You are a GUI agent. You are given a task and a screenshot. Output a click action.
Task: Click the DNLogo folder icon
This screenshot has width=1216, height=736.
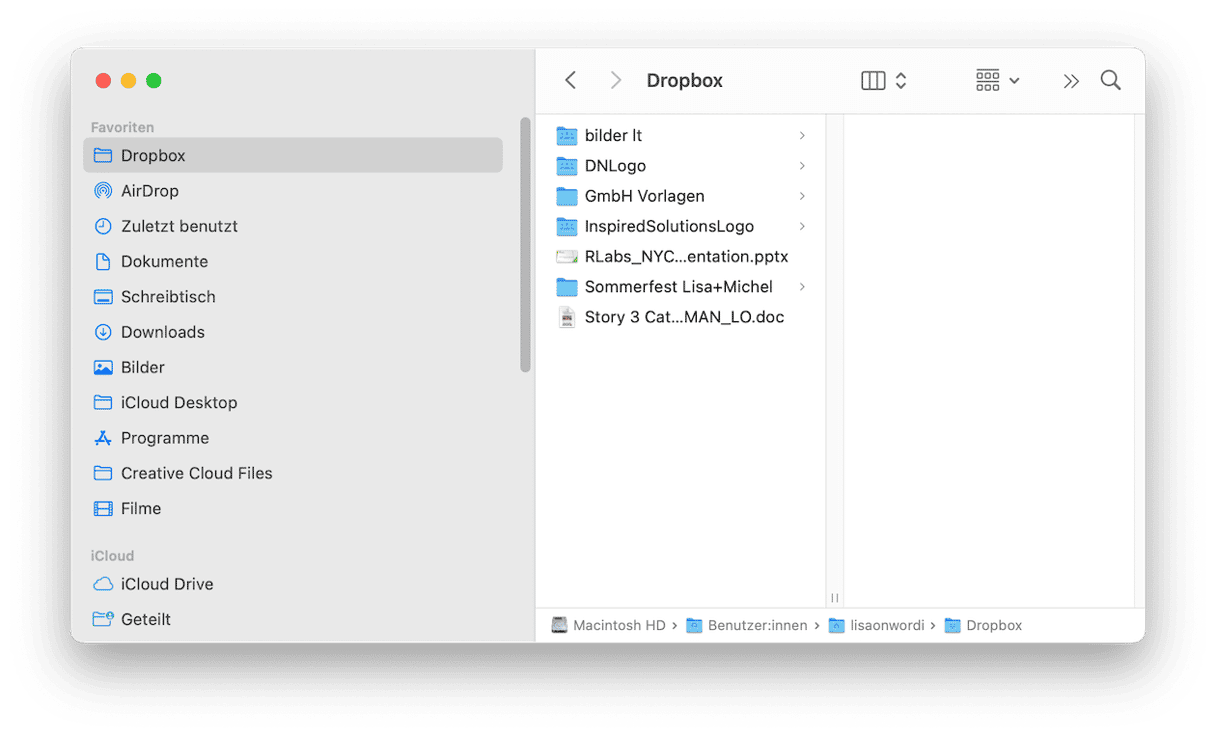567,166
